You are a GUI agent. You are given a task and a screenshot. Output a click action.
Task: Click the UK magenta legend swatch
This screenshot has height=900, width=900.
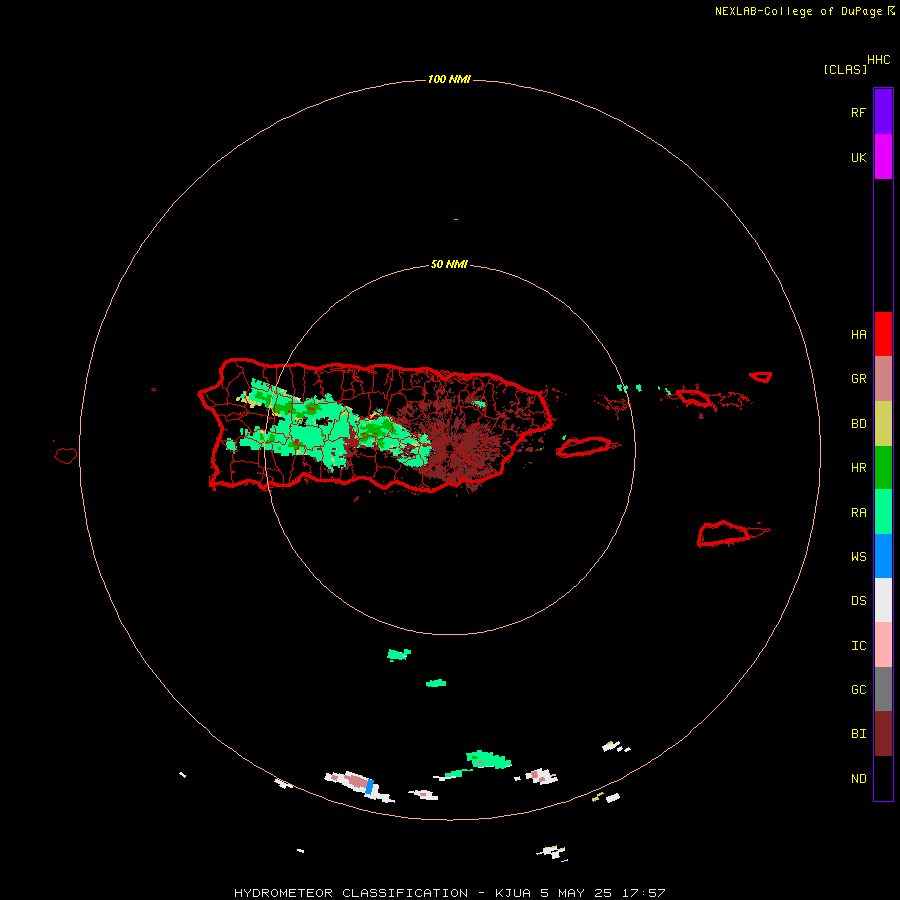tap(883, 157)
